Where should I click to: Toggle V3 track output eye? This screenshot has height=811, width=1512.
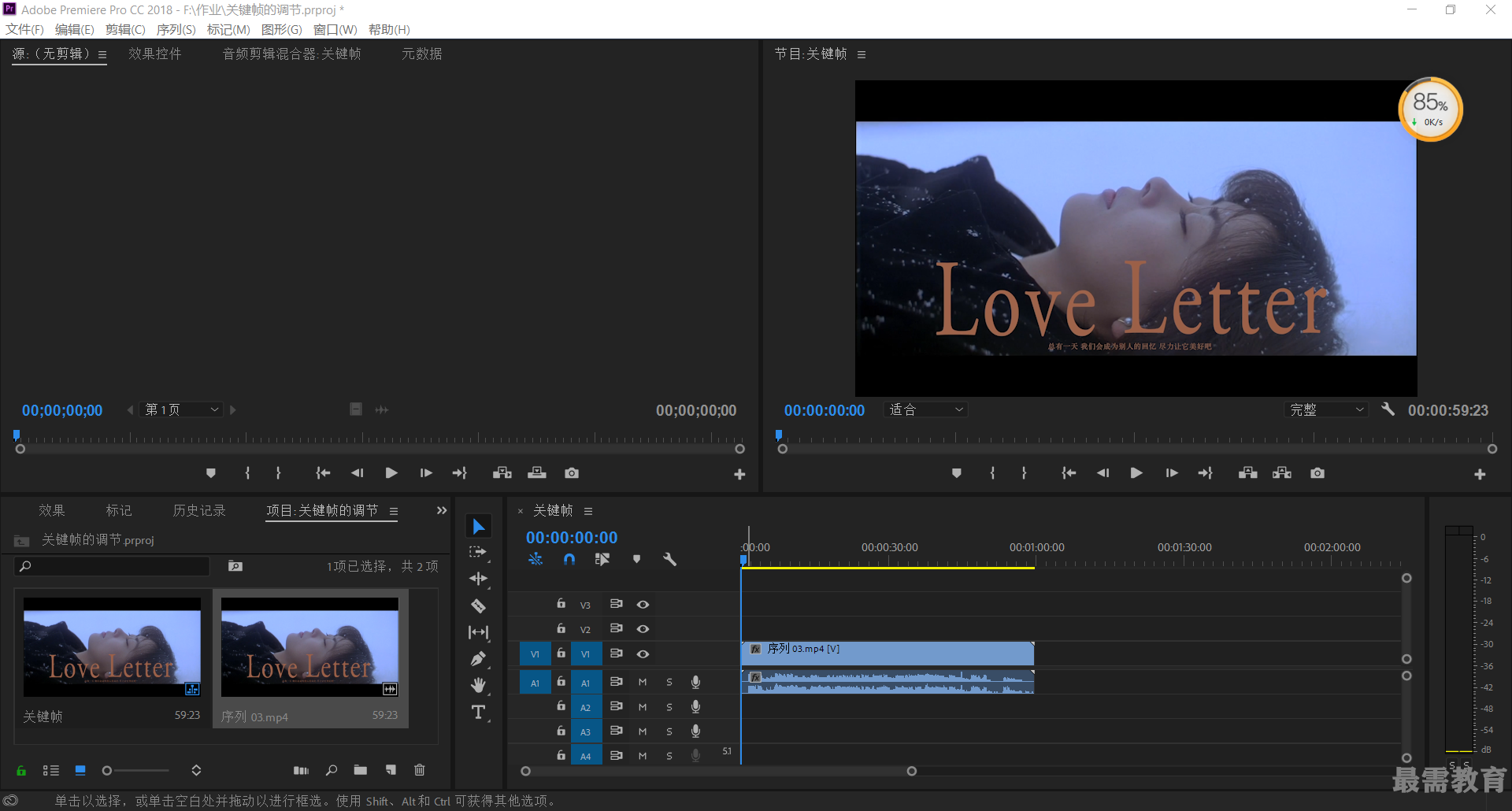643,605
